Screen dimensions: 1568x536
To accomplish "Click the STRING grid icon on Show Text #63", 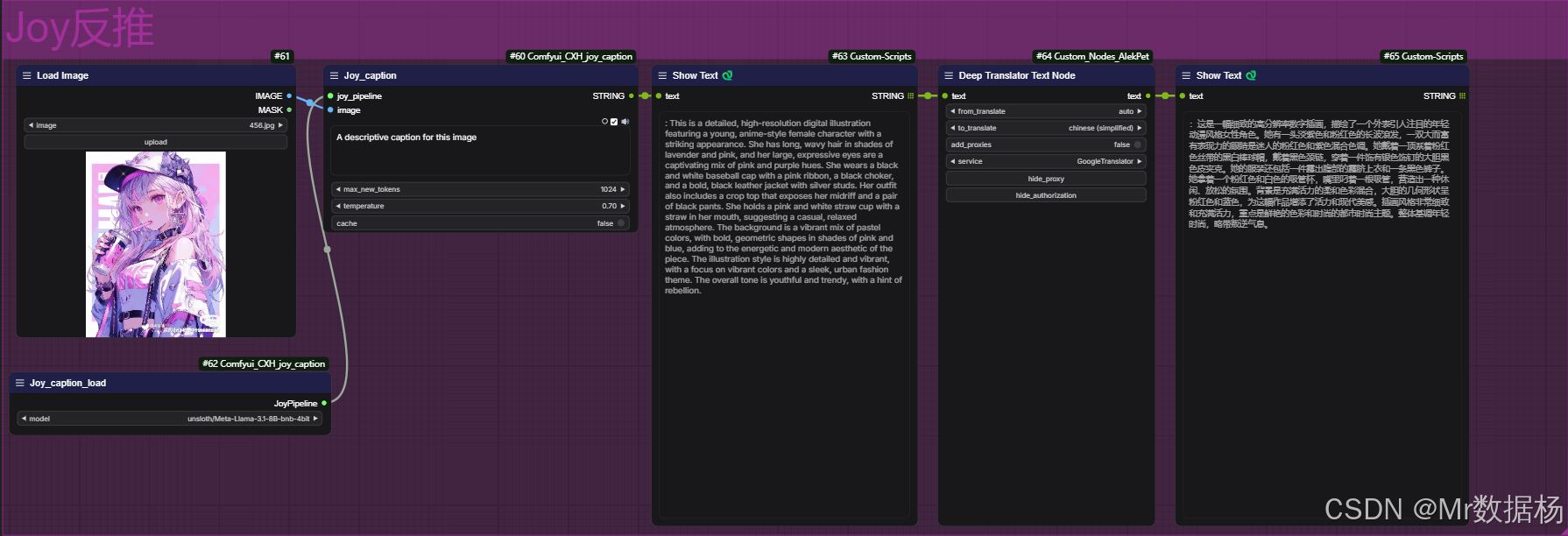I will (x=911, y=96).
